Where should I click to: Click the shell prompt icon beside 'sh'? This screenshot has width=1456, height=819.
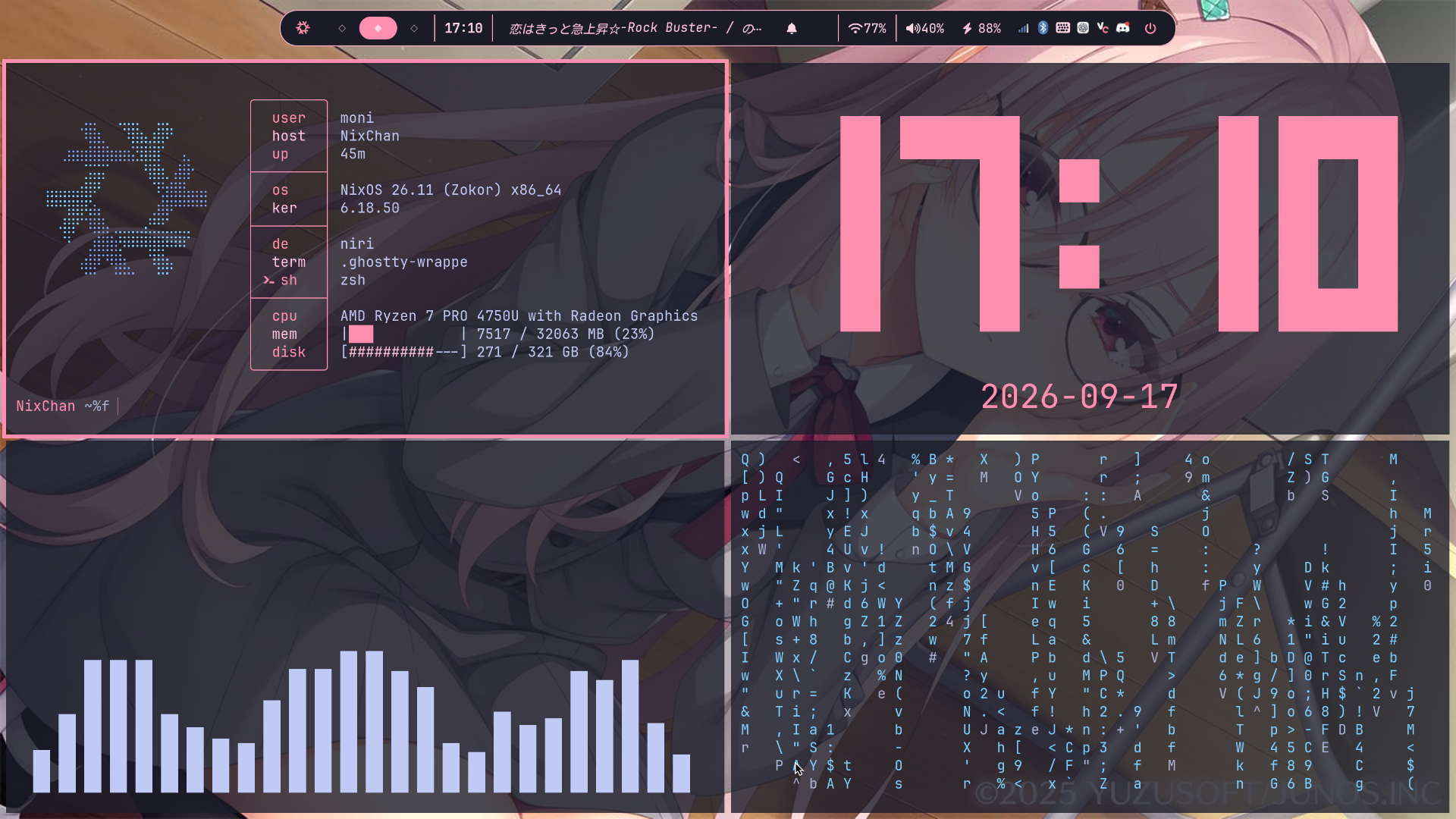tap(268, 281)
